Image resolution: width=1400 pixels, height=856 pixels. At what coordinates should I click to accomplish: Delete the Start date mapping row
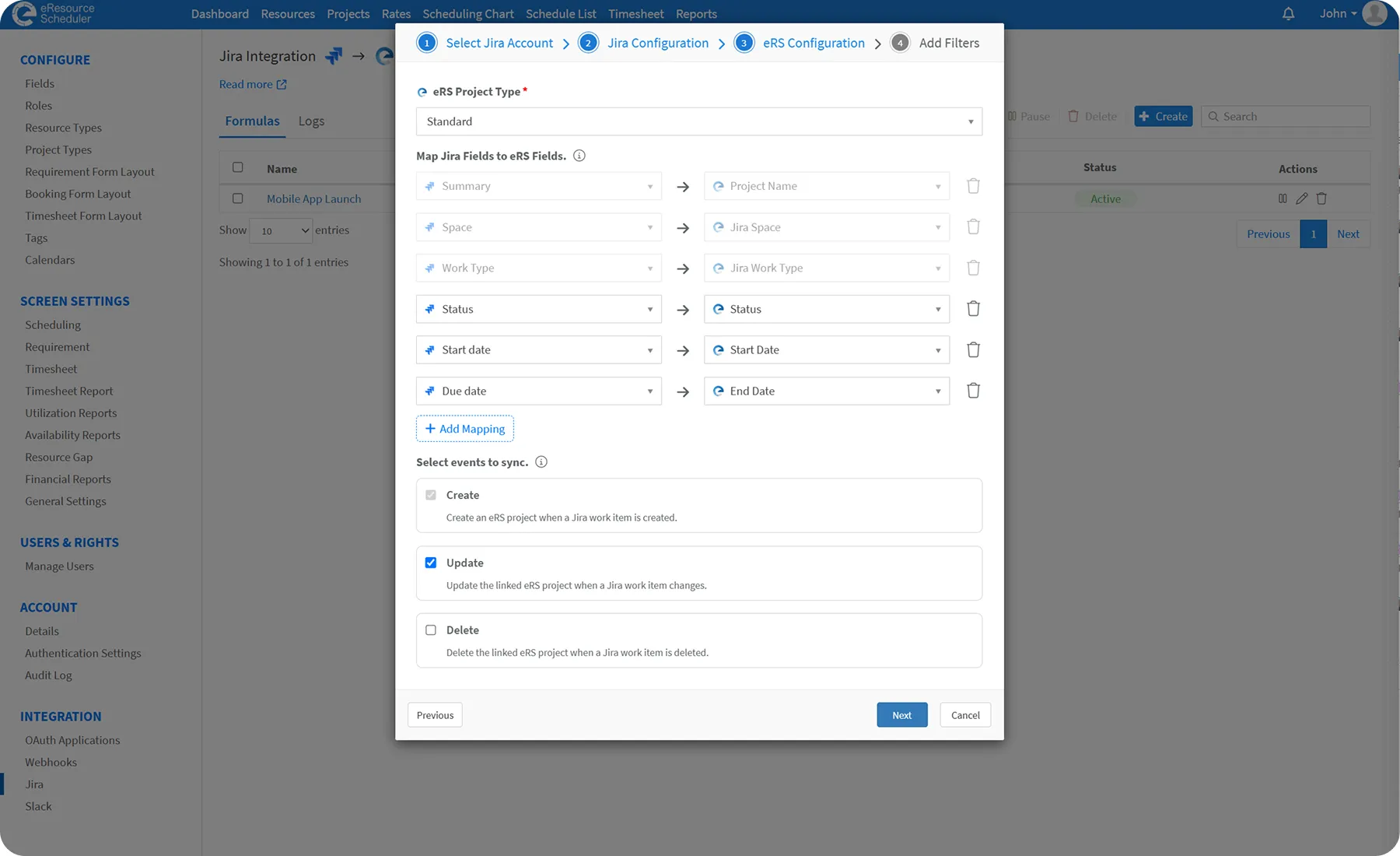[x=973, y=349]
